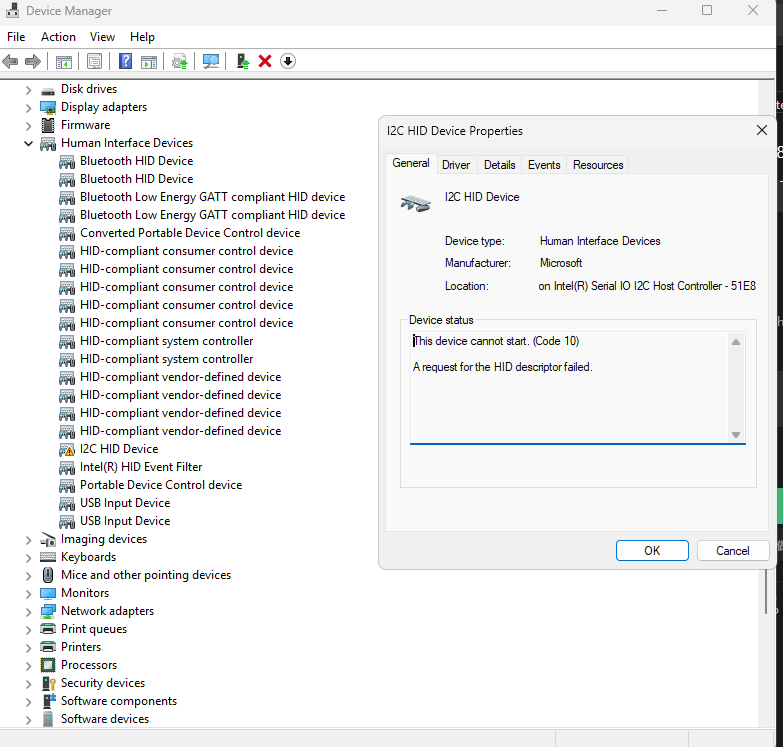Toggle the Show/Hide Action Pane toolbar icon

pos(149,61)
